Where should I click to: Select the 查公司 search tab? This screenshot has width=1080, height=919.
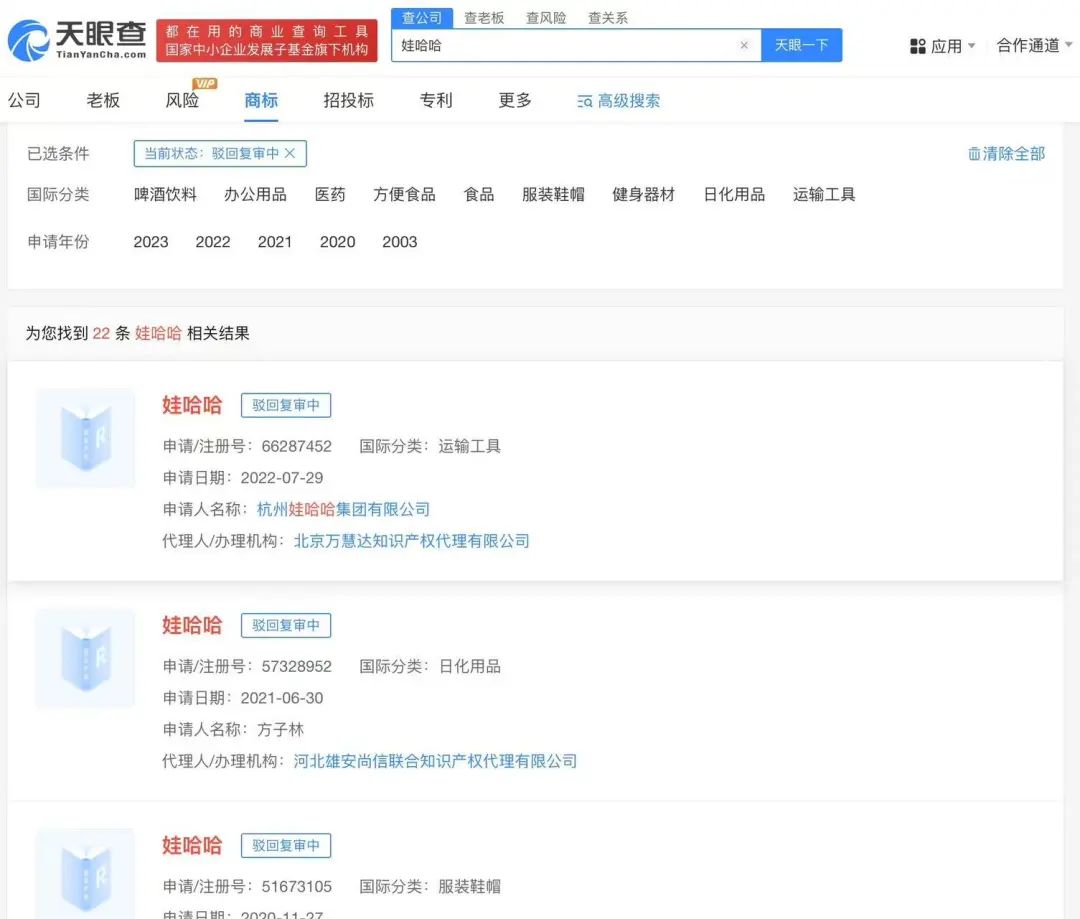point(422,18)
